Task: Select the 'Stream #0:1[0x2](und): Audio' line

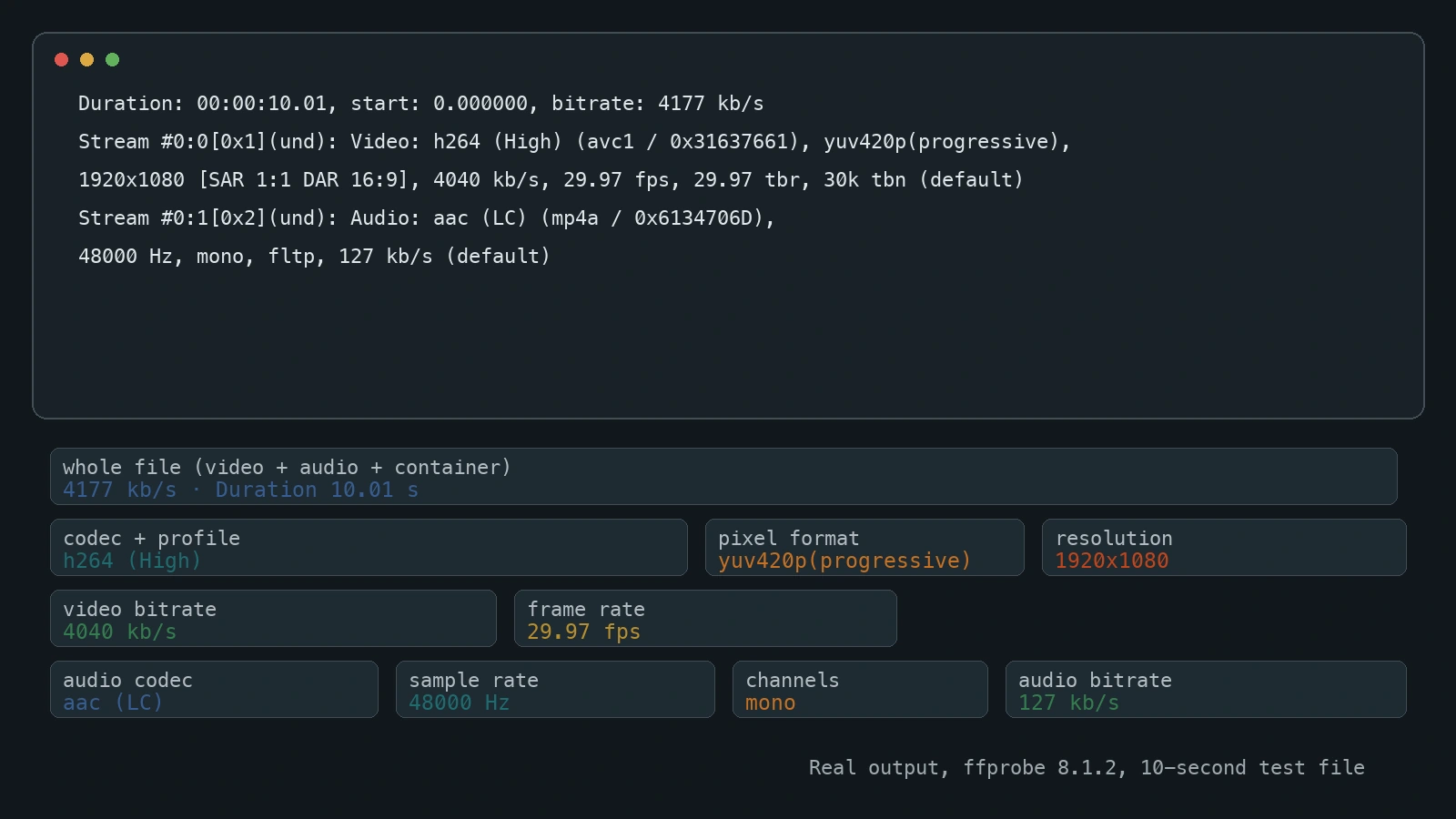Action: click(x=426, y=218)
